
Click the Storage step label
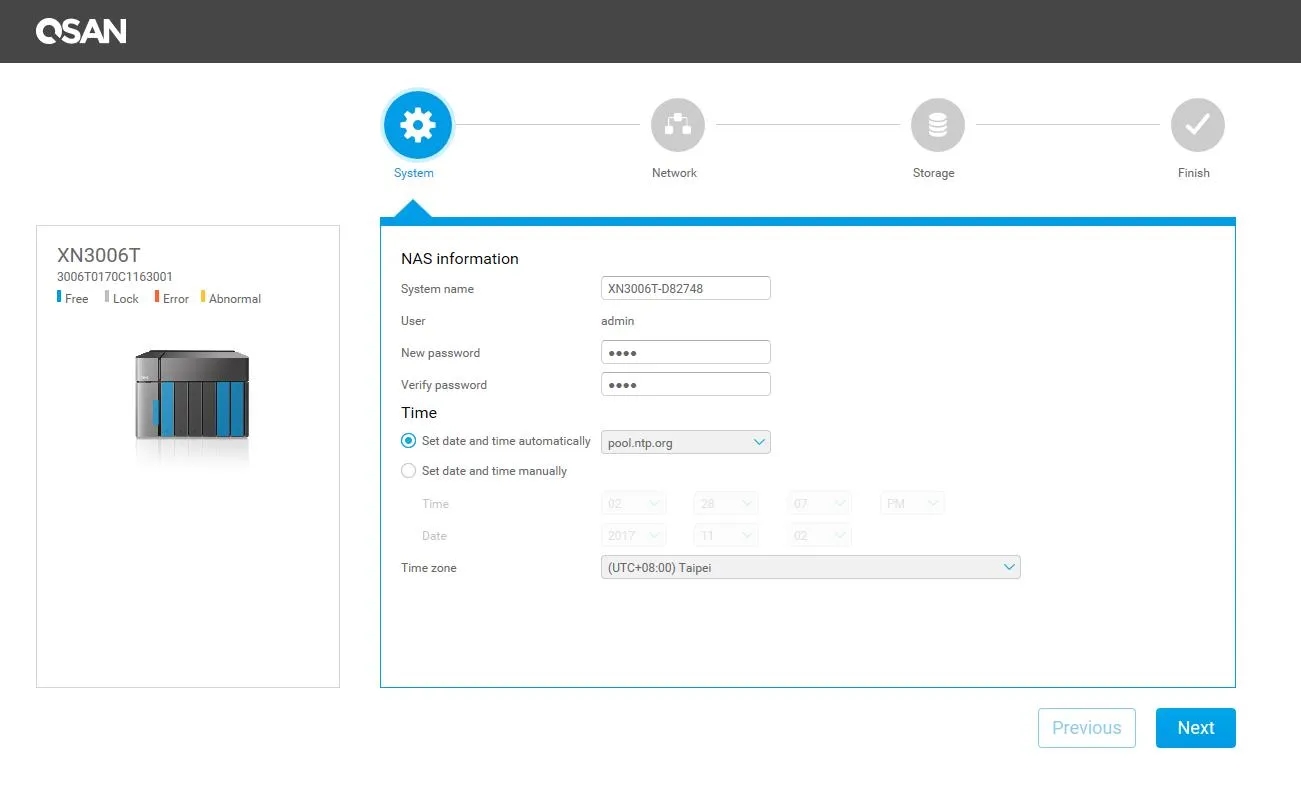pyautogui.click(x=933, y=173)
